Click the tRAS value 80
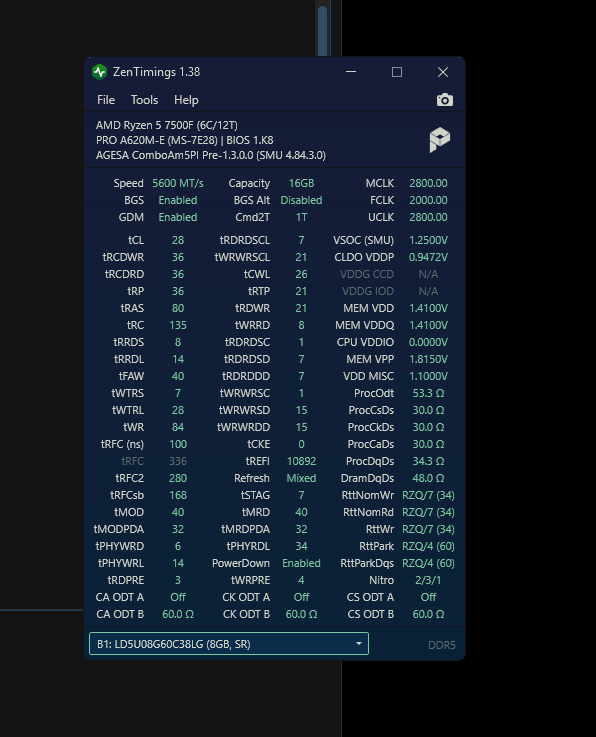 click(x=178, y=308)
